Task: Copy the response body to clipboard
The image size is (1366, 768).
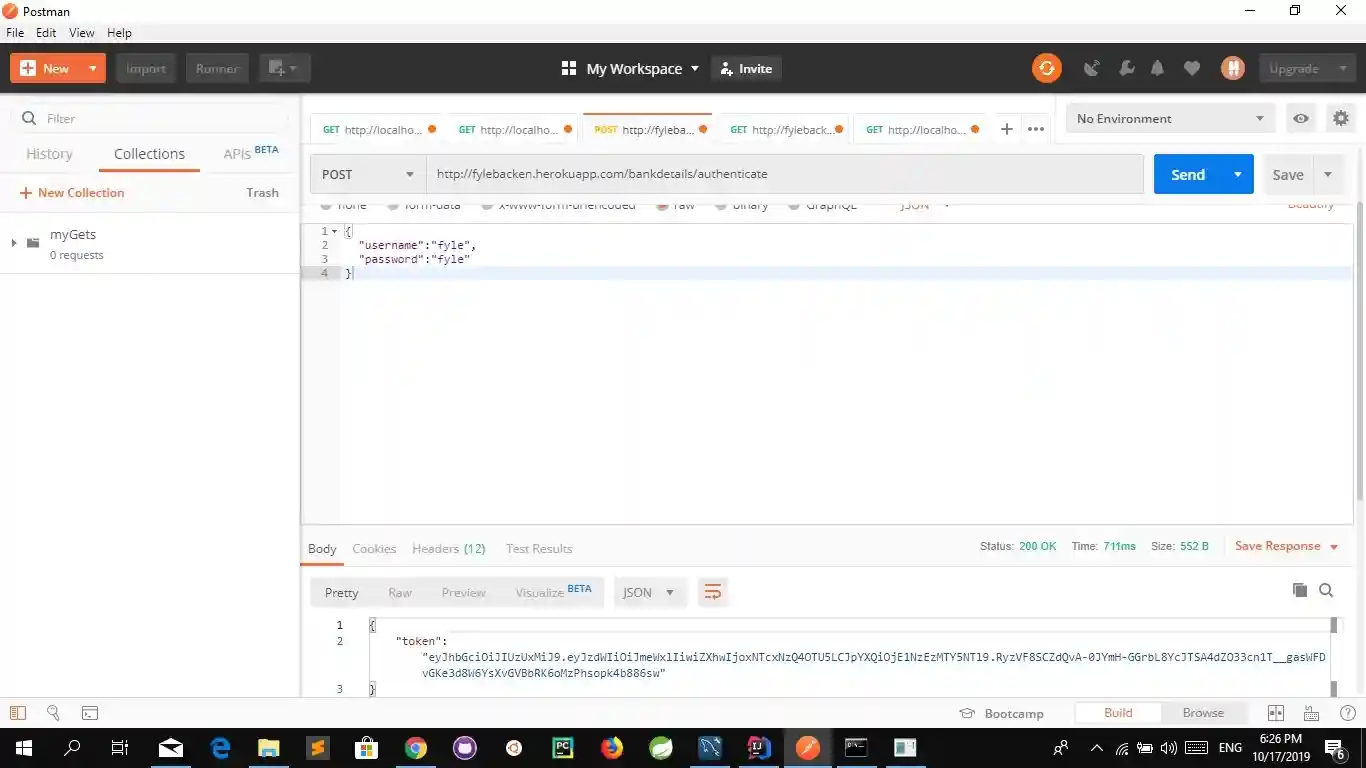Action: pos(1300,590)
